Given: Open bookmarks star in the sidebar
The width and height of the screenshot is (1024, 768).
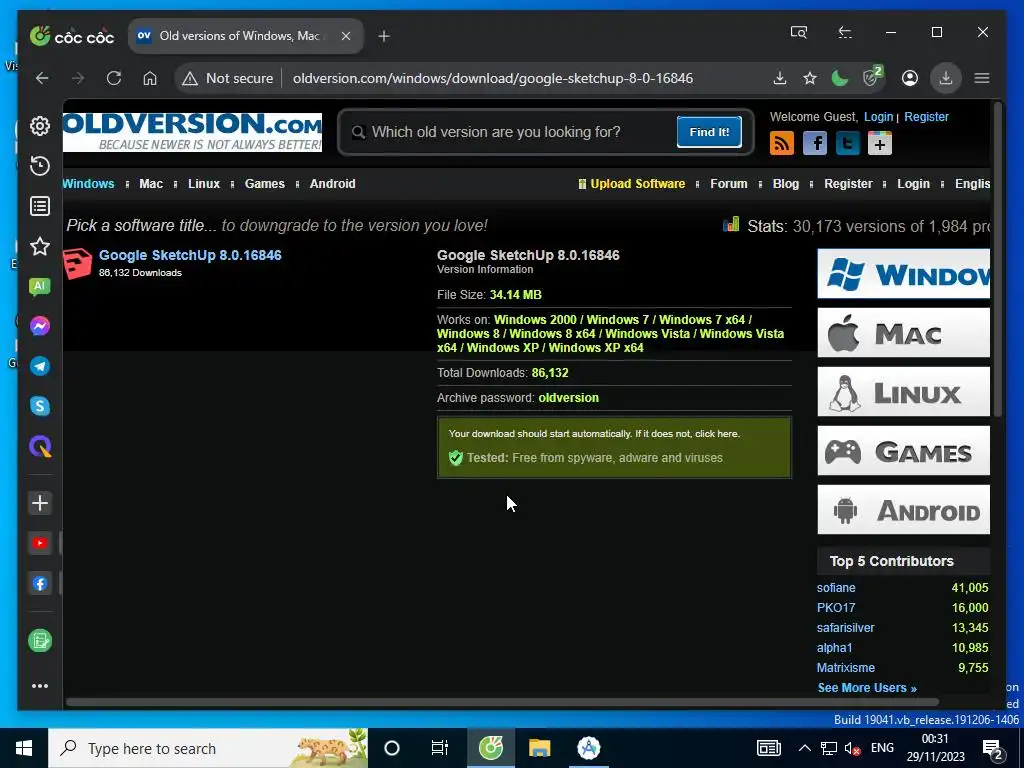Looking at the screenshot, I should click(40, 246).
